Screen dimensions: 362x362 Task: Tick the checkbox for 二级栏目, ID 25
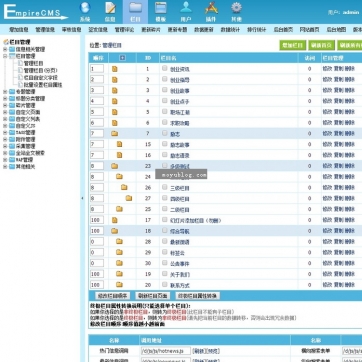(x=165, y=209)
